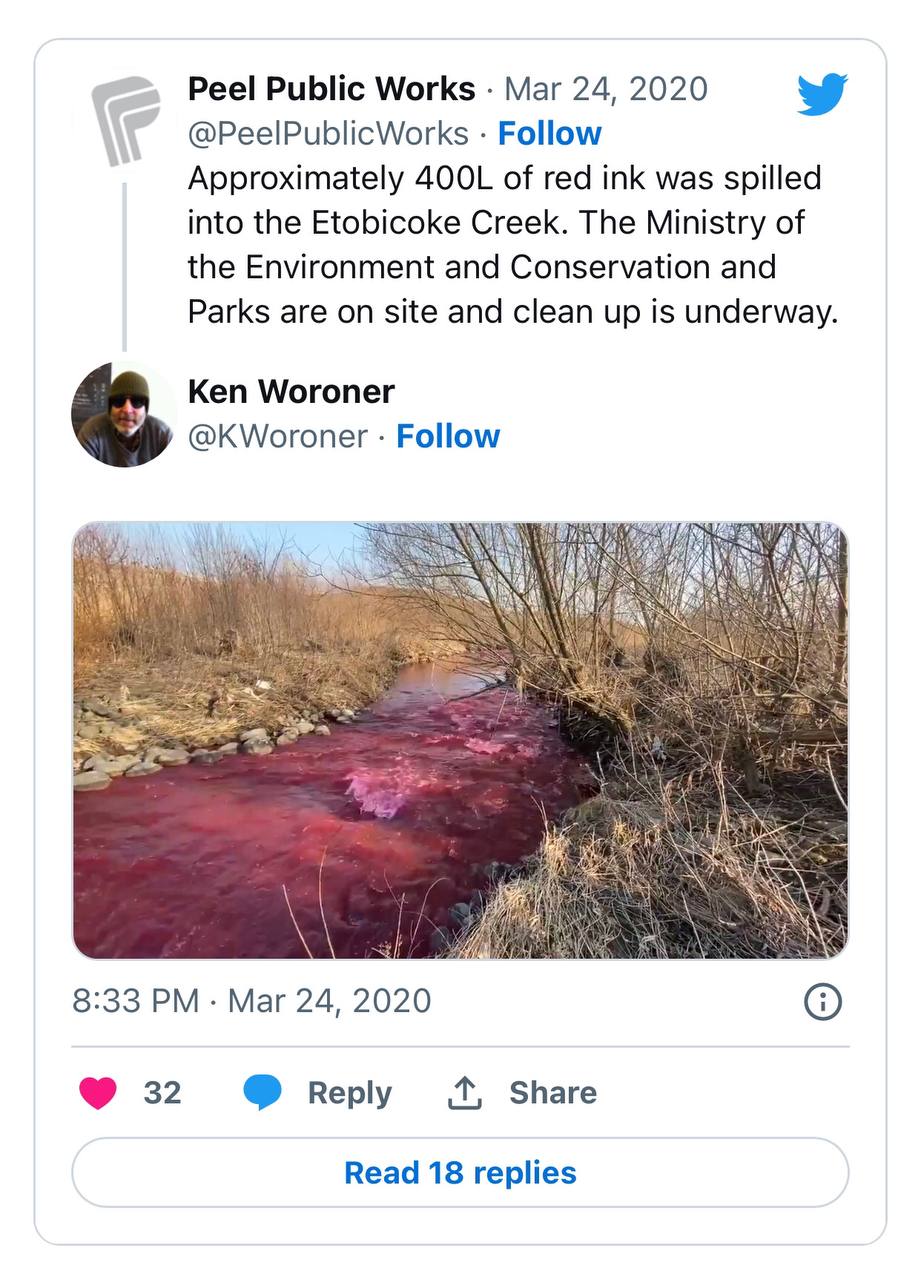
Task: Like the tweet with the heart icon
Action: click(98, 1093)
